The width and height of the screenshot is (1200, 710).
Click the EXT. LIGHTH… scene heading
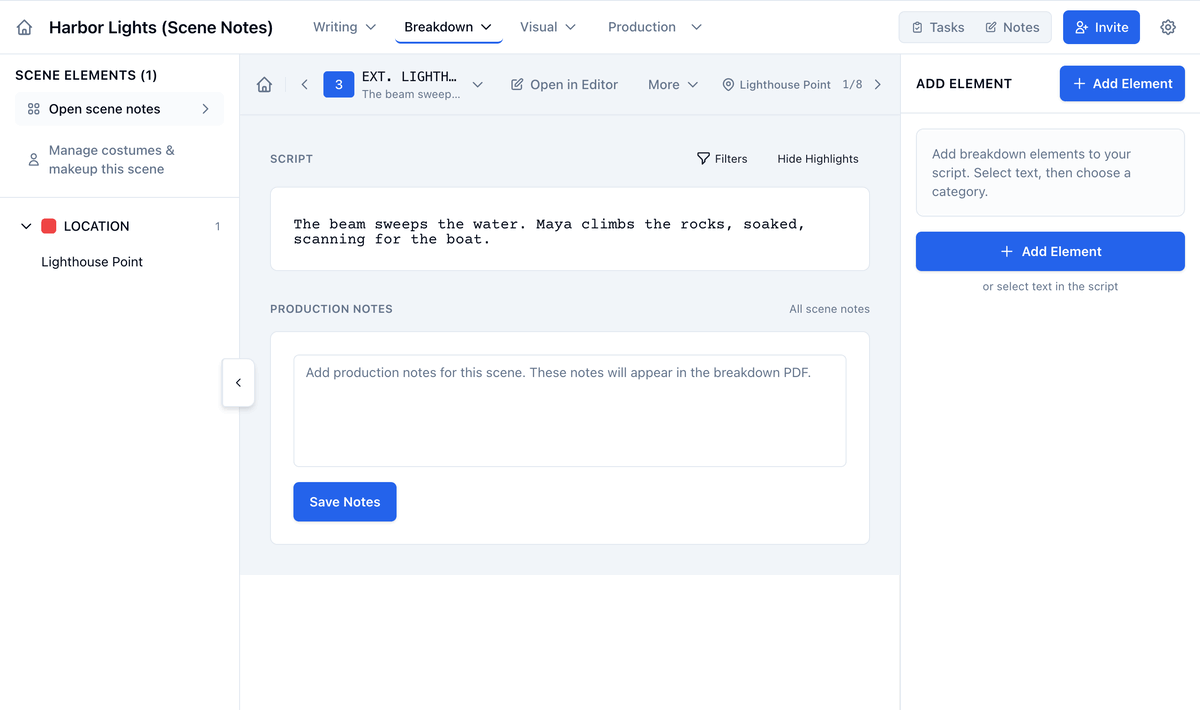click(409, 76)
